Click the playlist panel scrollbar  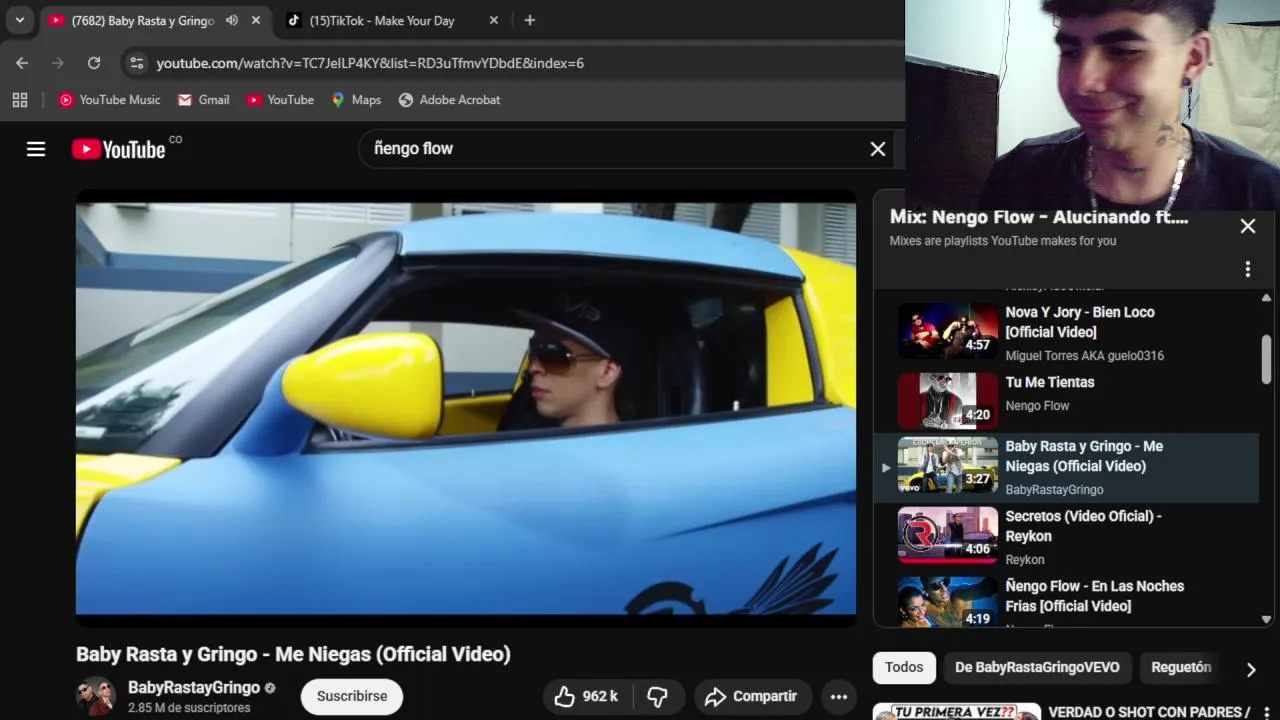(1266, 358)
